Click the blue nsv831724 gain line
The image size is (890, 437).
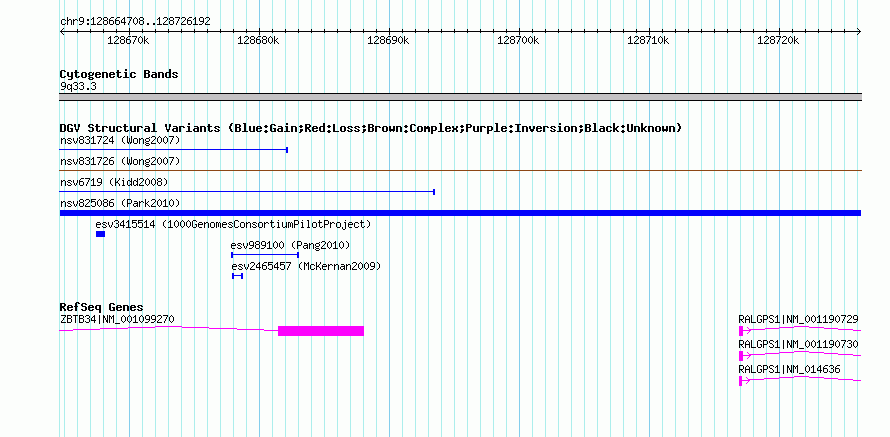(x=174, y=150)
